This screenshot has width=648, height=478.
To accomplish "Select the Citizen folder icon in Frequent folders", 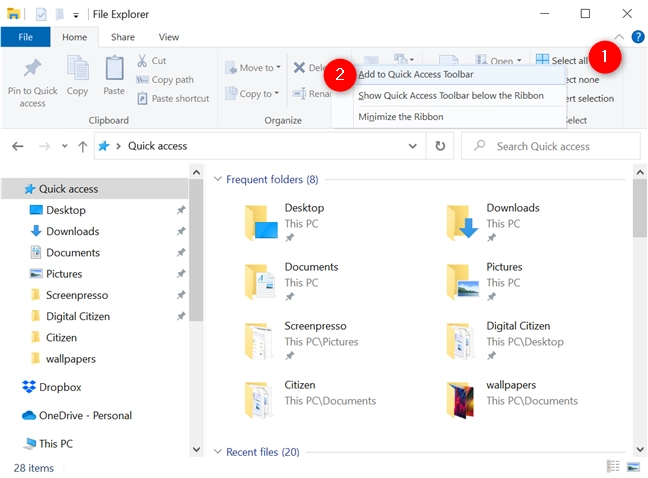I will 258,400.
